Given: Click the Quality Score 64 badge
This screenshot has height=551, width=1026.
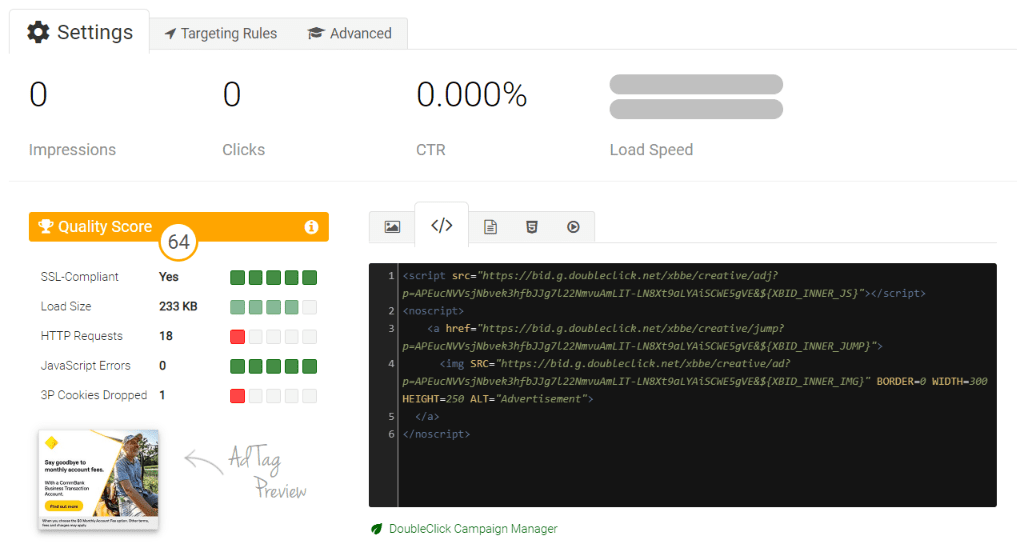Looking at the screenshot, I should [x=179, y=242].
